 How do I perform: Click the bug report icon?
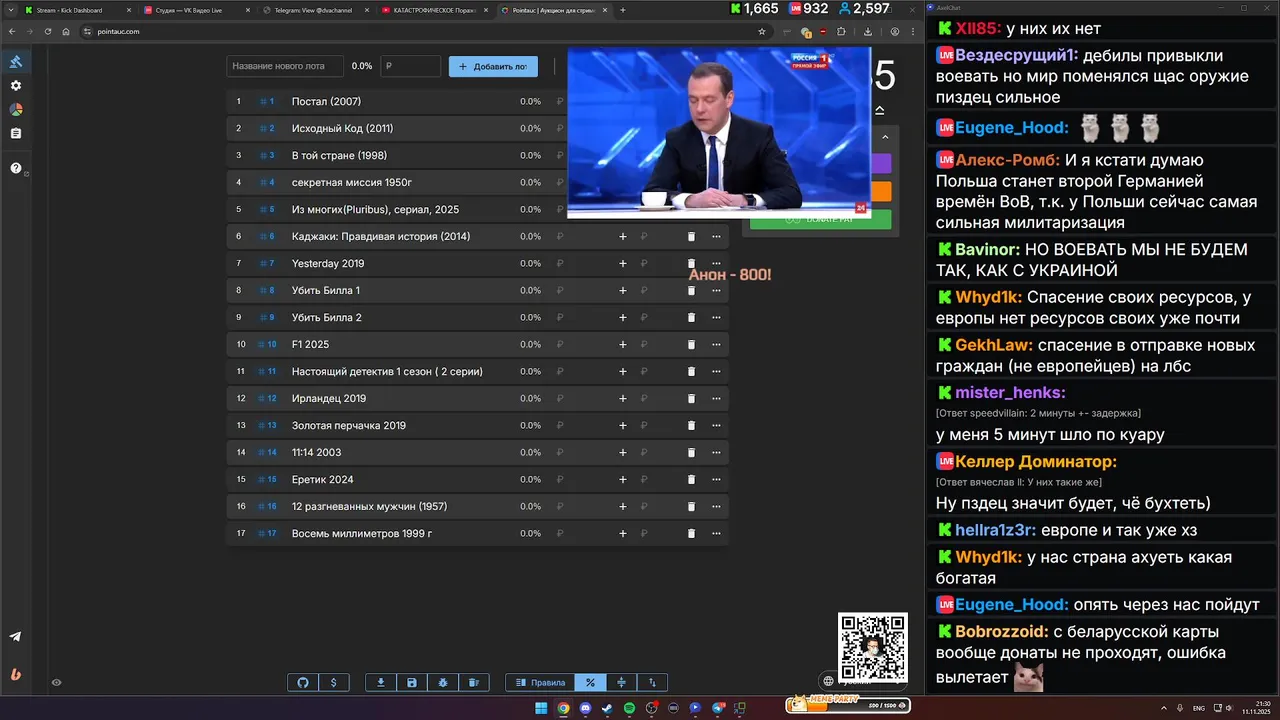click(443, 682)
